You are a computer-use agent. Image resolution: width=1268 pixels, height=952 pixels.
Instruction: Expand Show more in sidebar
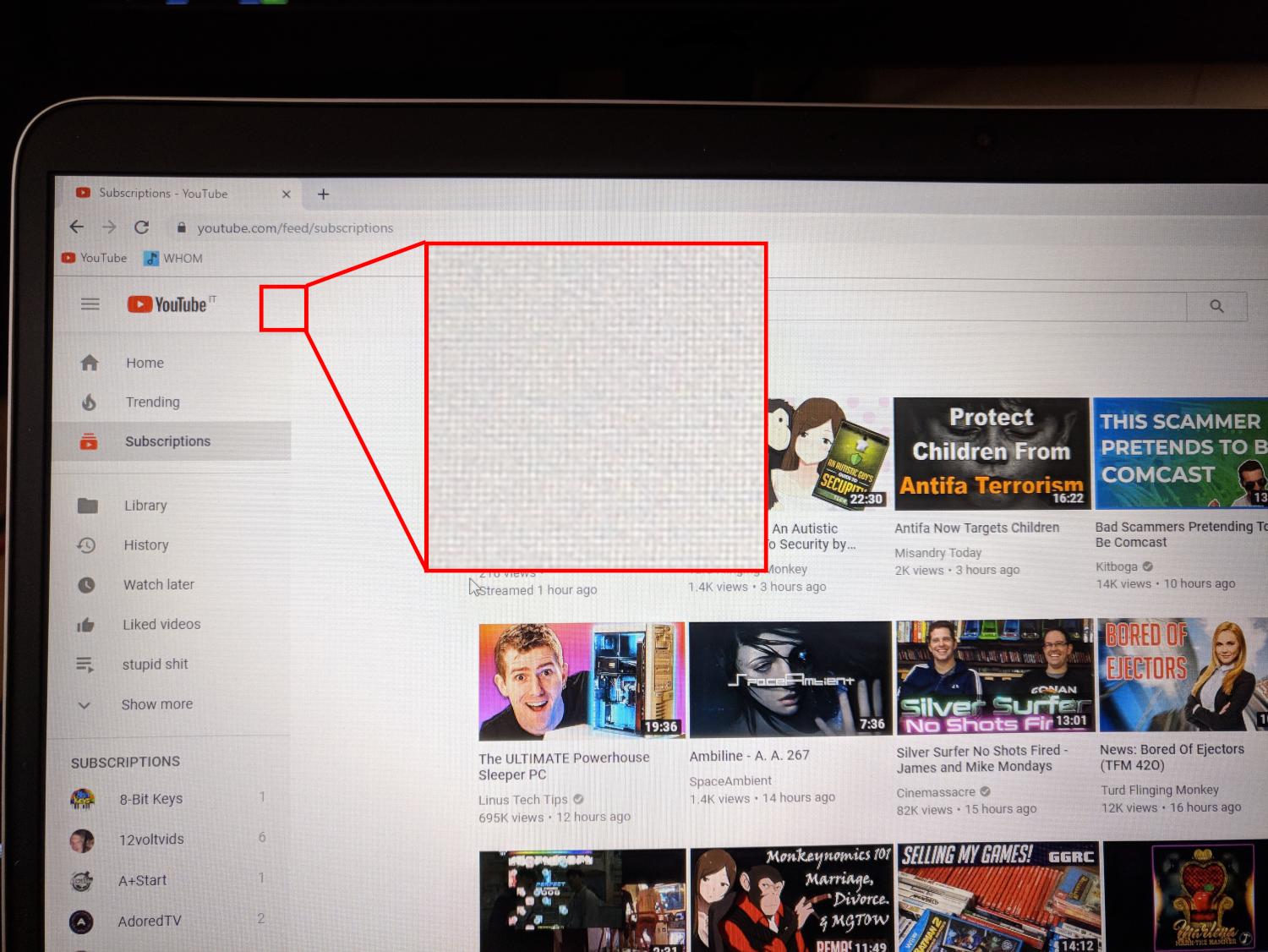[156, 704]
